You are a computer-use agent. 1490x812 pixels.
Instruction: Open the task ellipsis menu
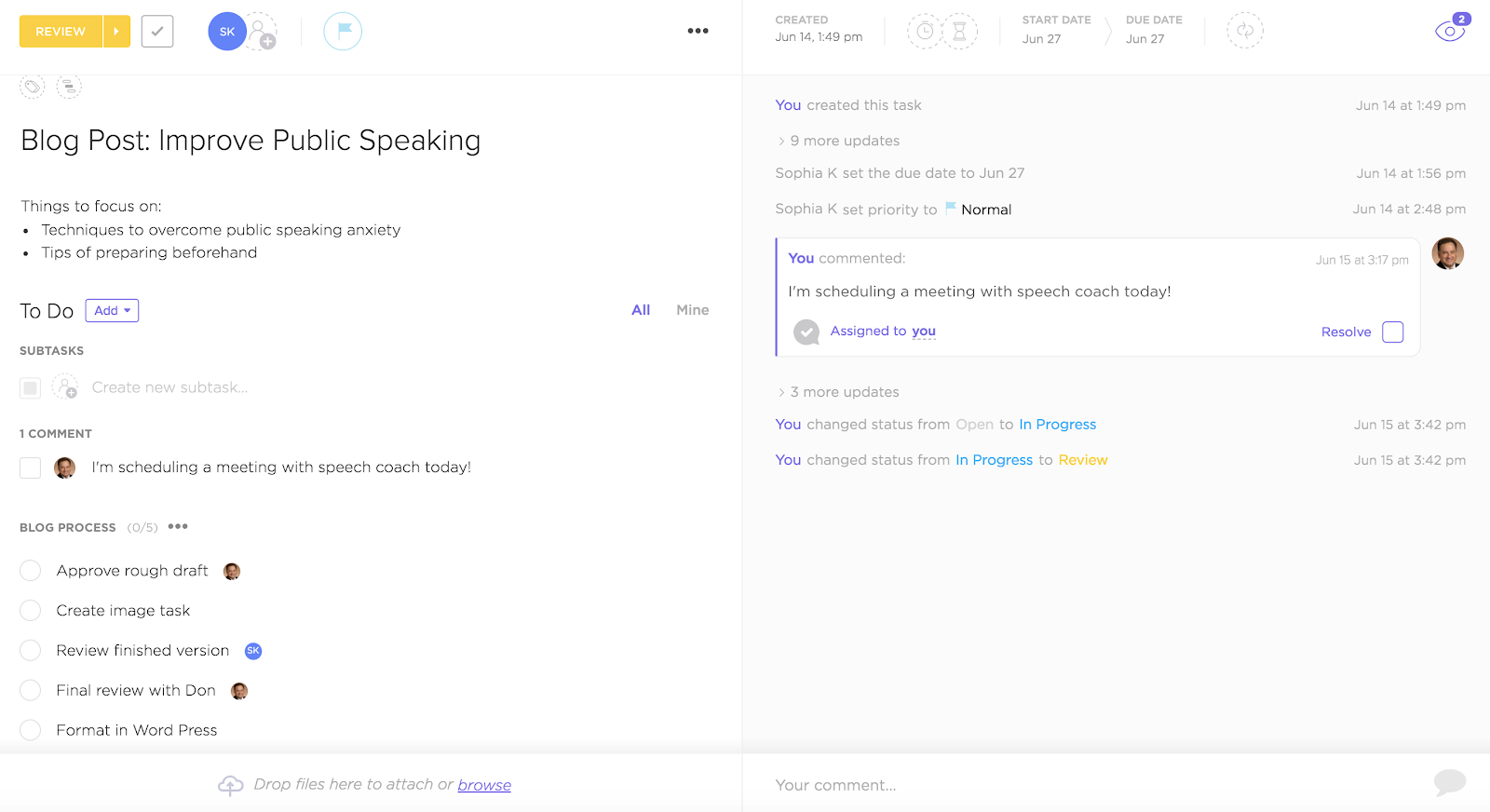(x=698, y=31)
